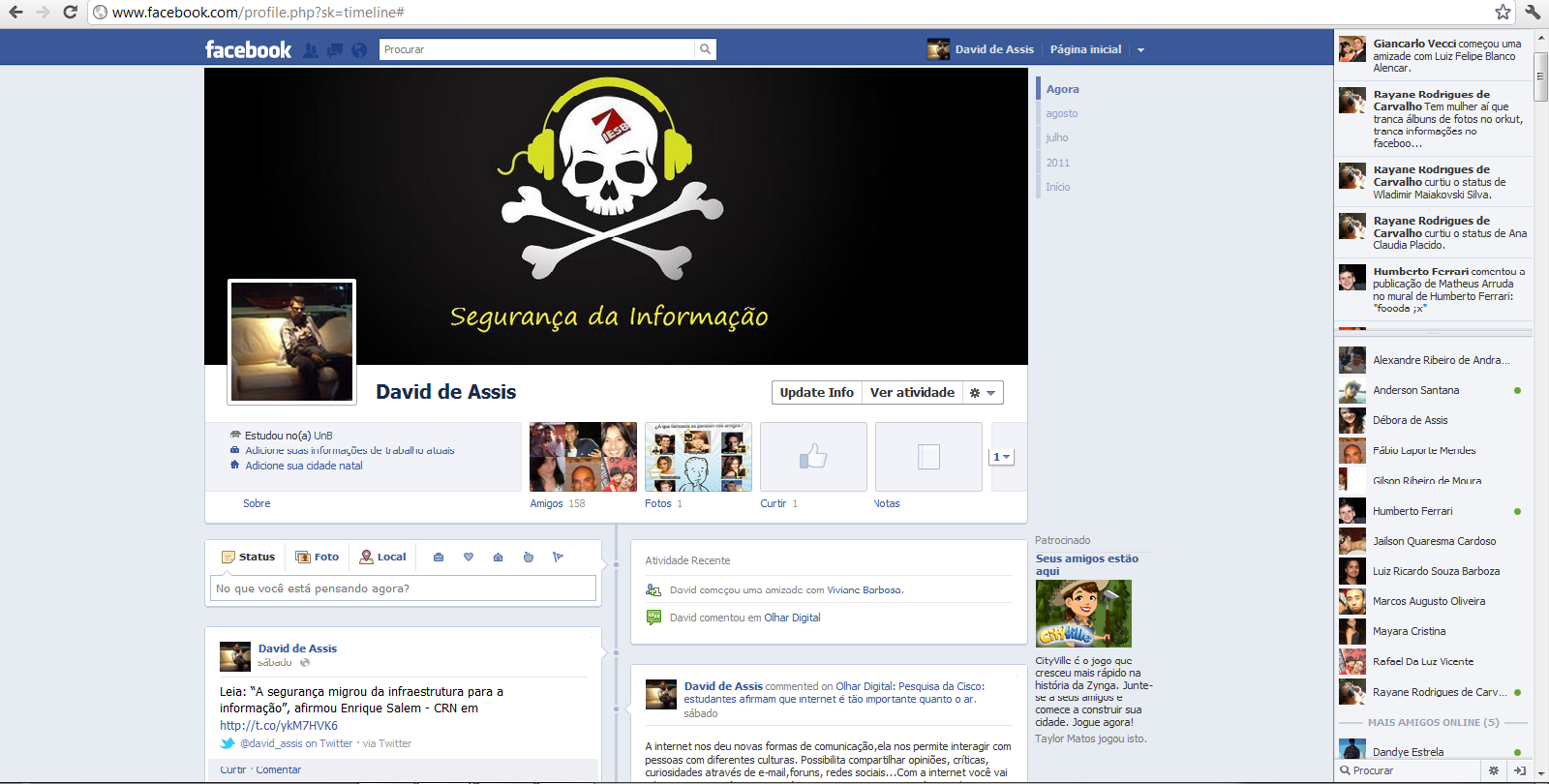Viewport: 1549px width, 784px height.
Task: Open friend requests icon in Facebook header
Action: click(311, 50)
